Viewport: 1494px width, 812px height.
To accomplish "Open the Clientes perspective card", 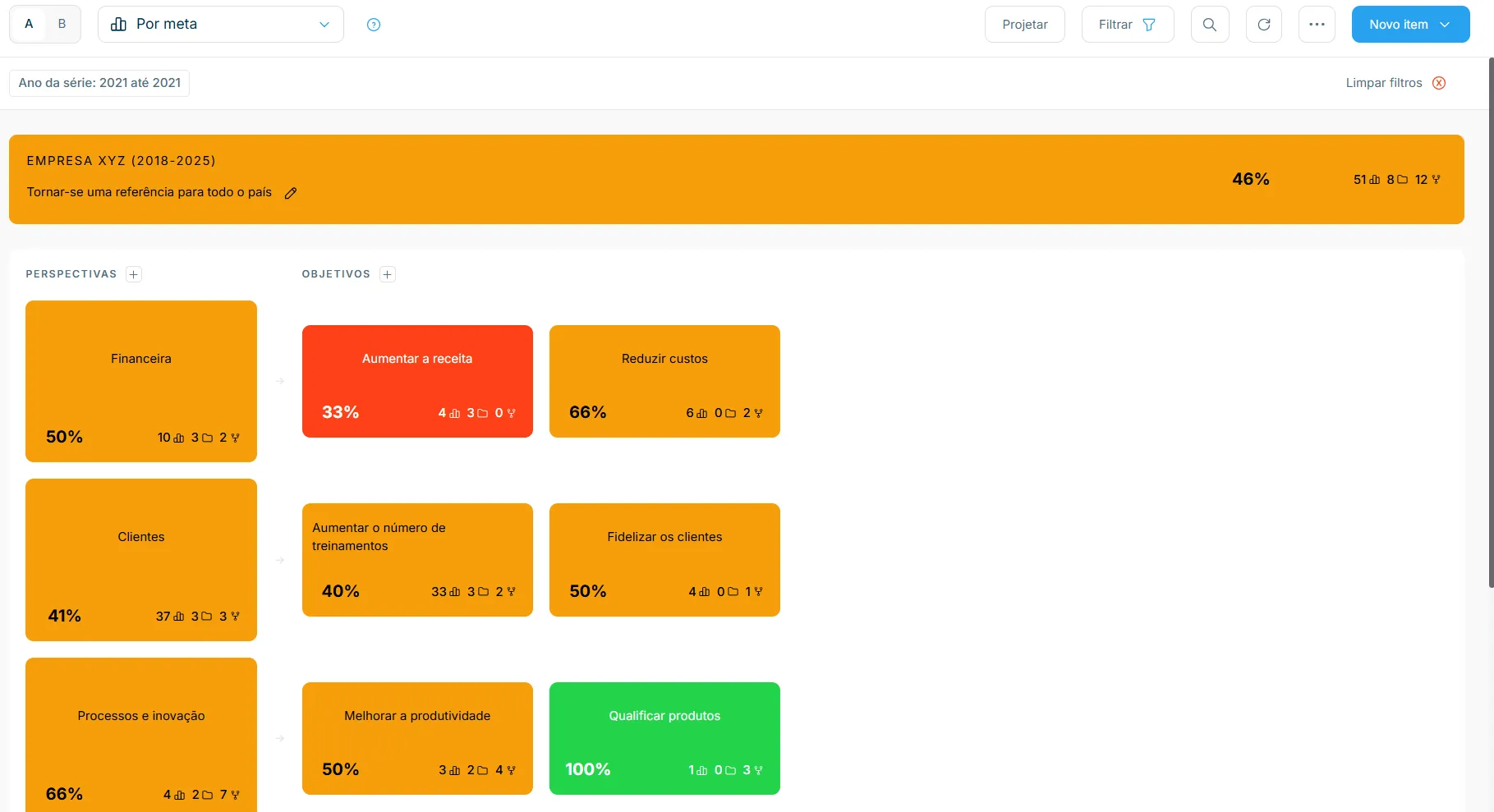I will coord(141,560).
